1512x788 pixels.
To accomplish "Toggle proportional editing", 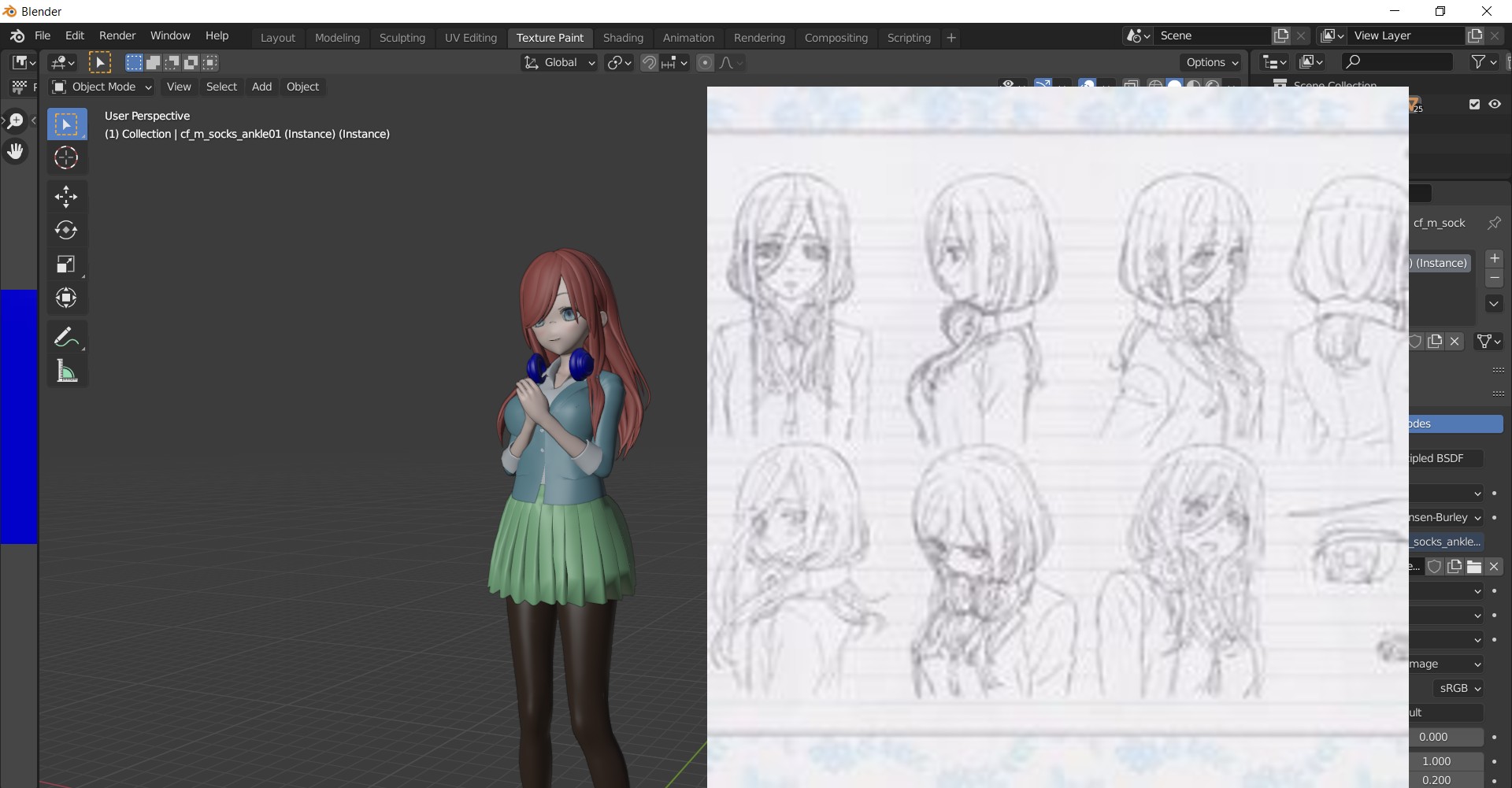I will [705, 62].
